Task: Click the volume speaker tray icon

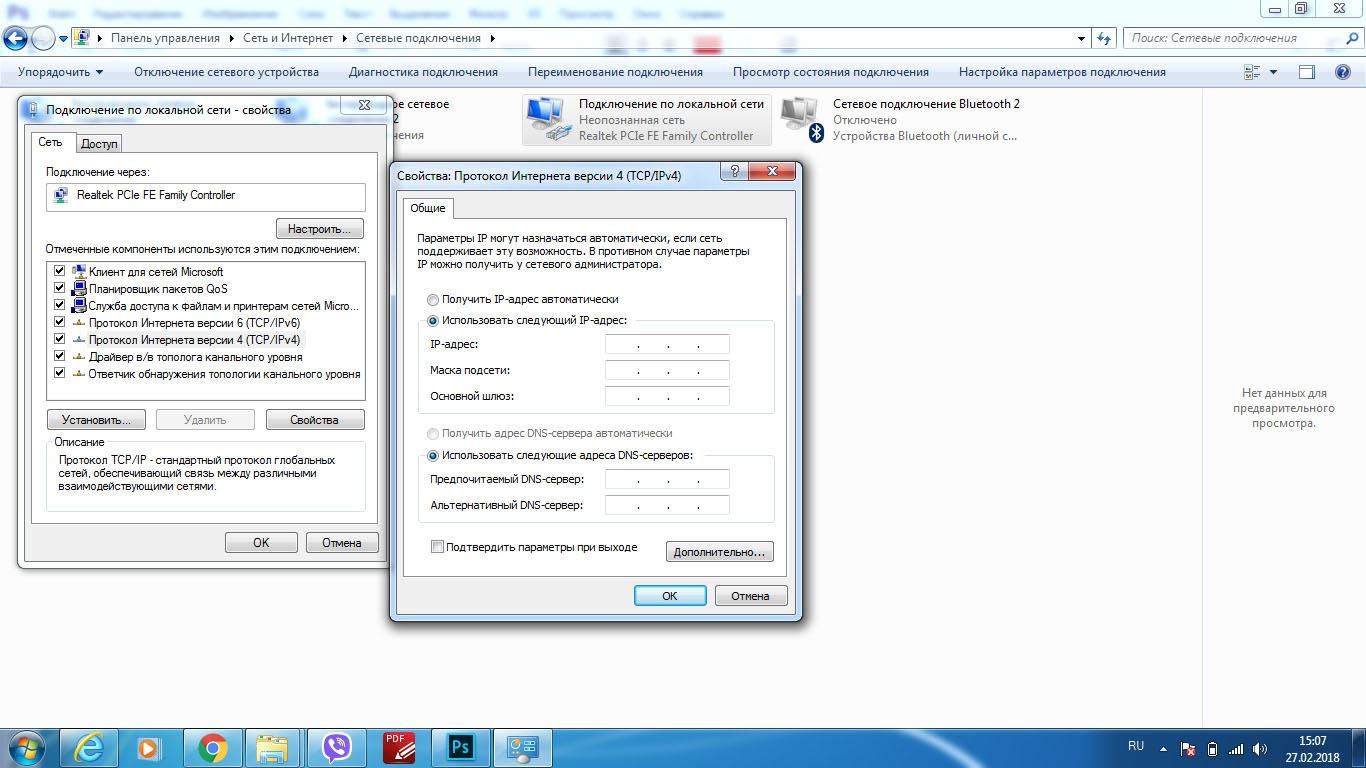Action: click(x=1260, y=748)
